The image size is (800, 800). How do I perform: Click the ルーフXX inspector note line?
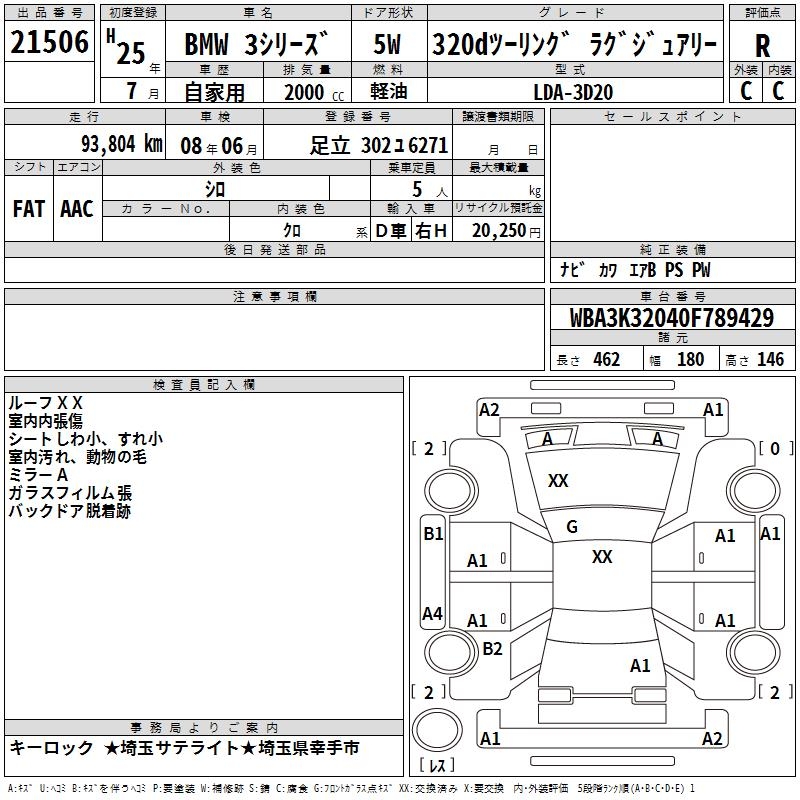coord(46,403)
